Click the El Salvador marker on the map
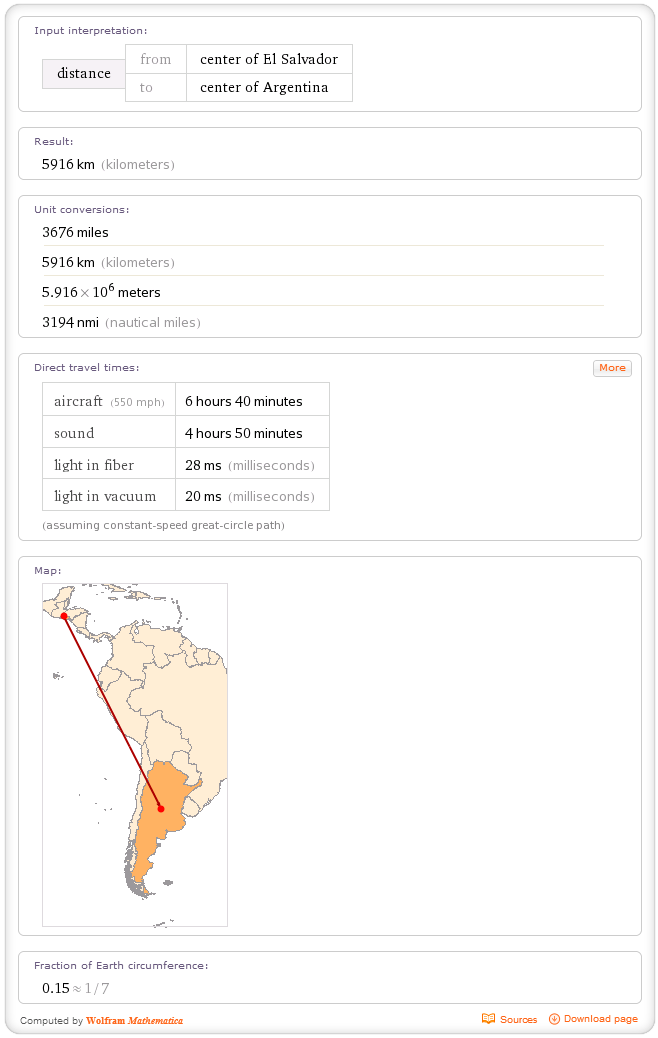 (62, 618)
